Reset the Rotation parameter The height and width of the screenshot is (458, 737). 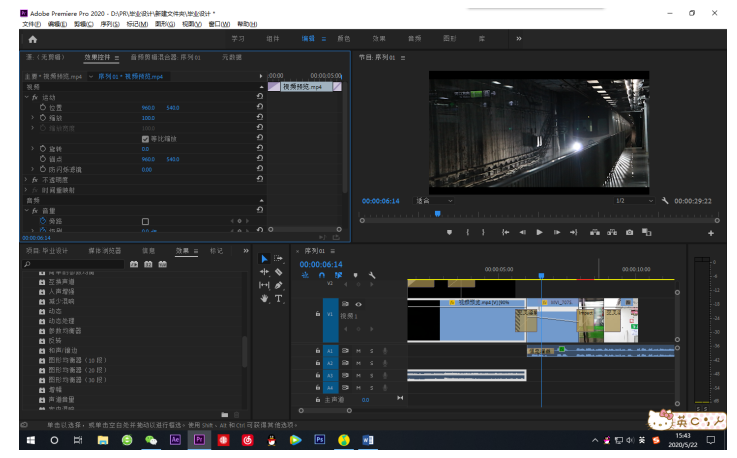click(x=260, y=148)
